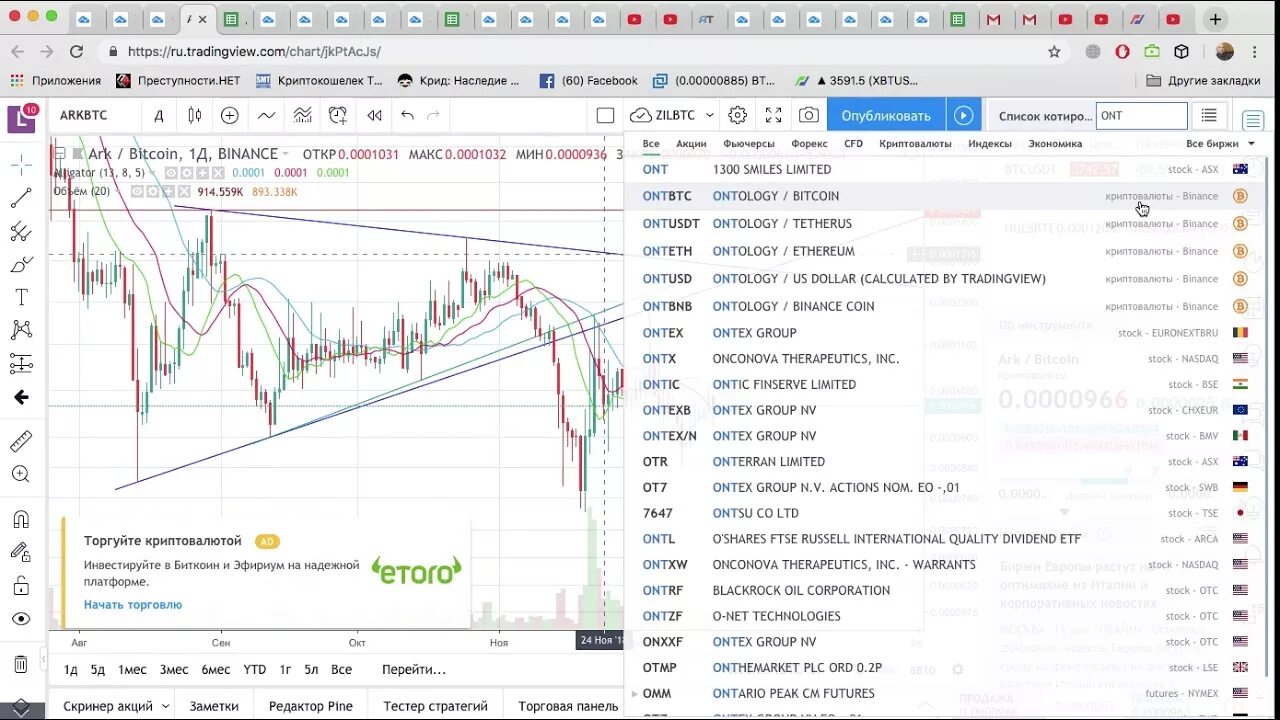The image size is (1280, 720).
Task: Open the prediction and measurement tools
Action: 21,363
